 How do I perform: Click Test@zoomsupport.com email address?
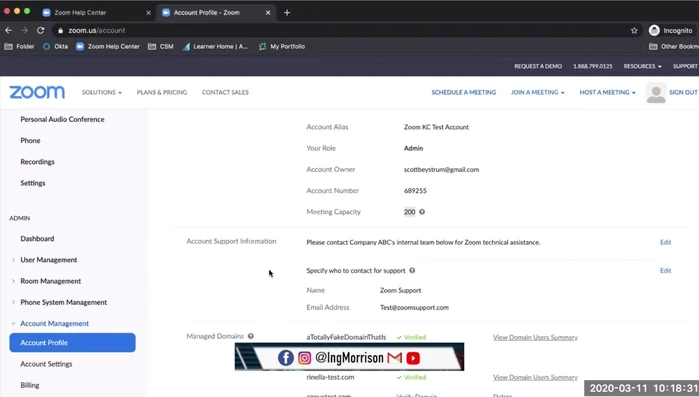(x=414, y=307)
